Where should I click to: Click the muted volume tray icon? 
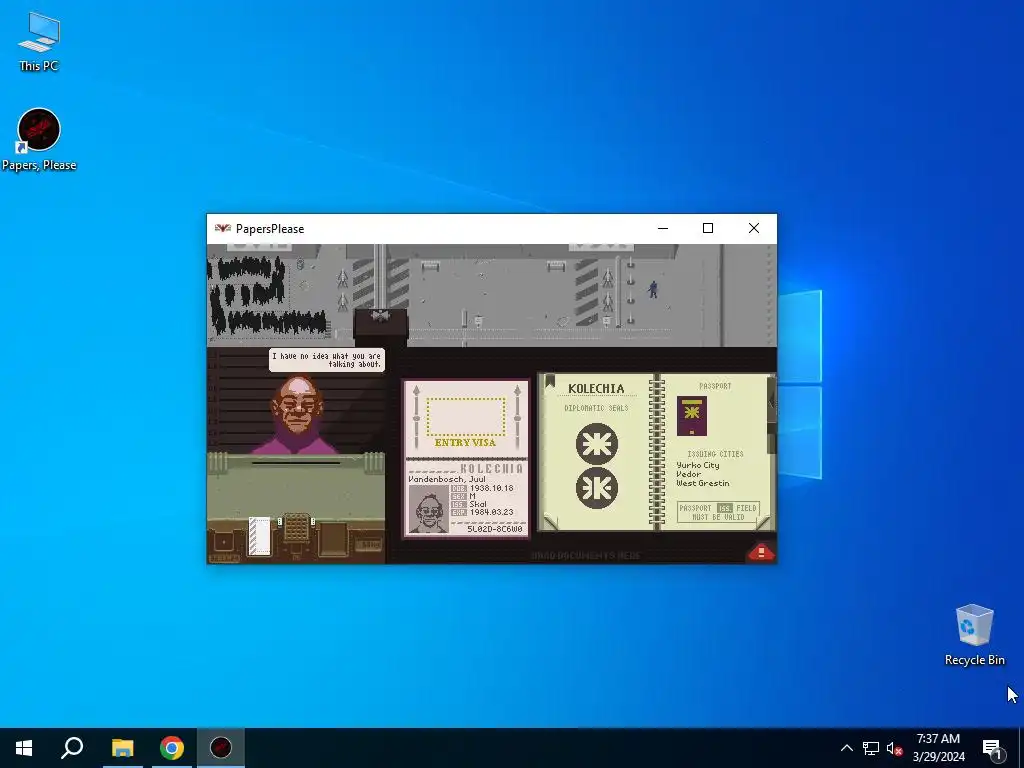[x=894, y=748]
